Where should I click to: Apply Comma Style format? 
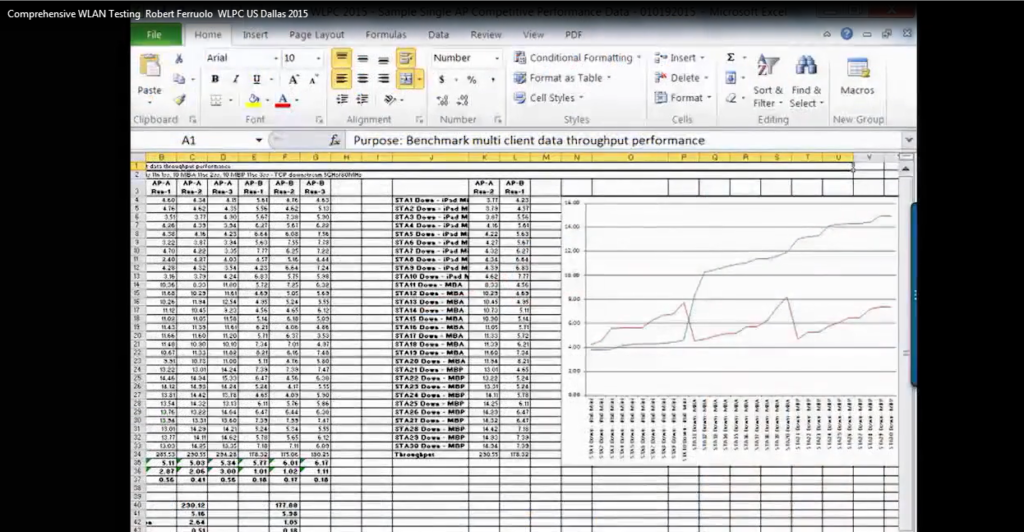tap(493, 79)
